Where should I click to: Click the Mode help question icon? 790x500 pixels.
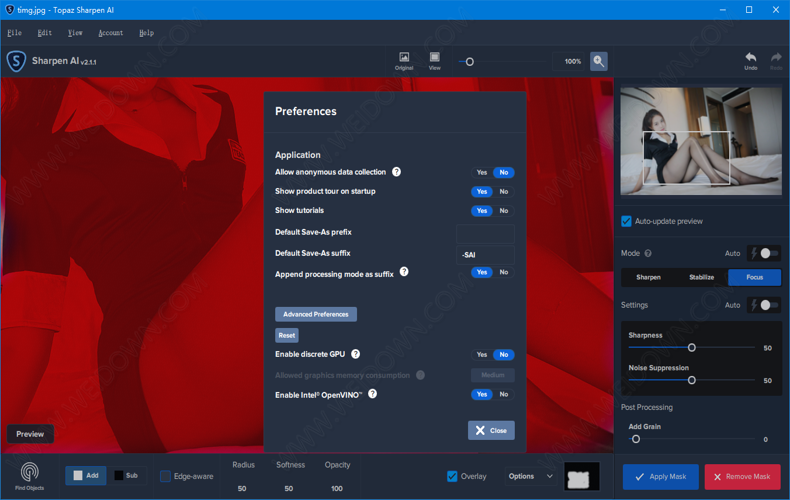coord(648,254)
